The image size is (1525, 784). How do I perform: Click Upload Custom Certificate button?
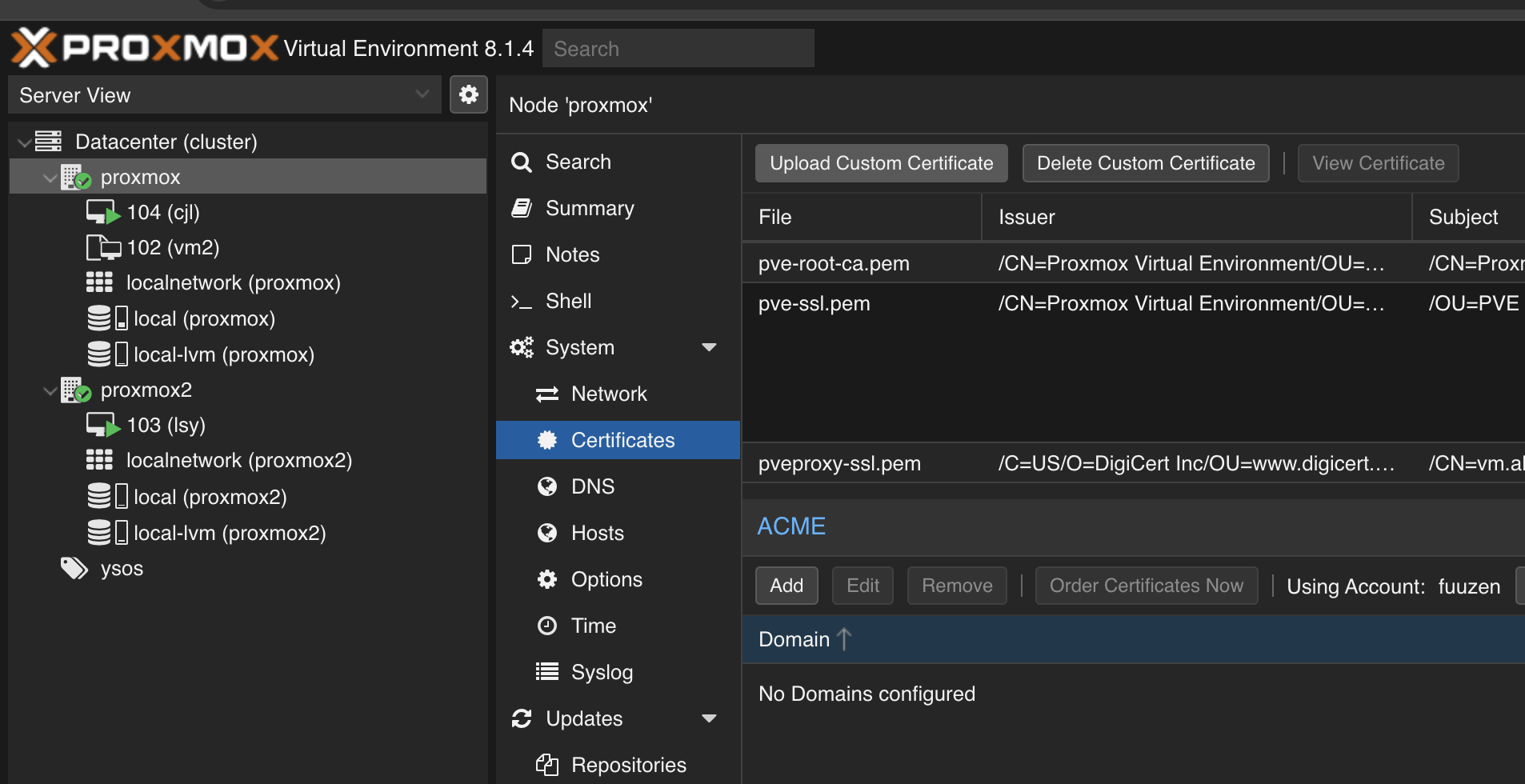(881, 163)
